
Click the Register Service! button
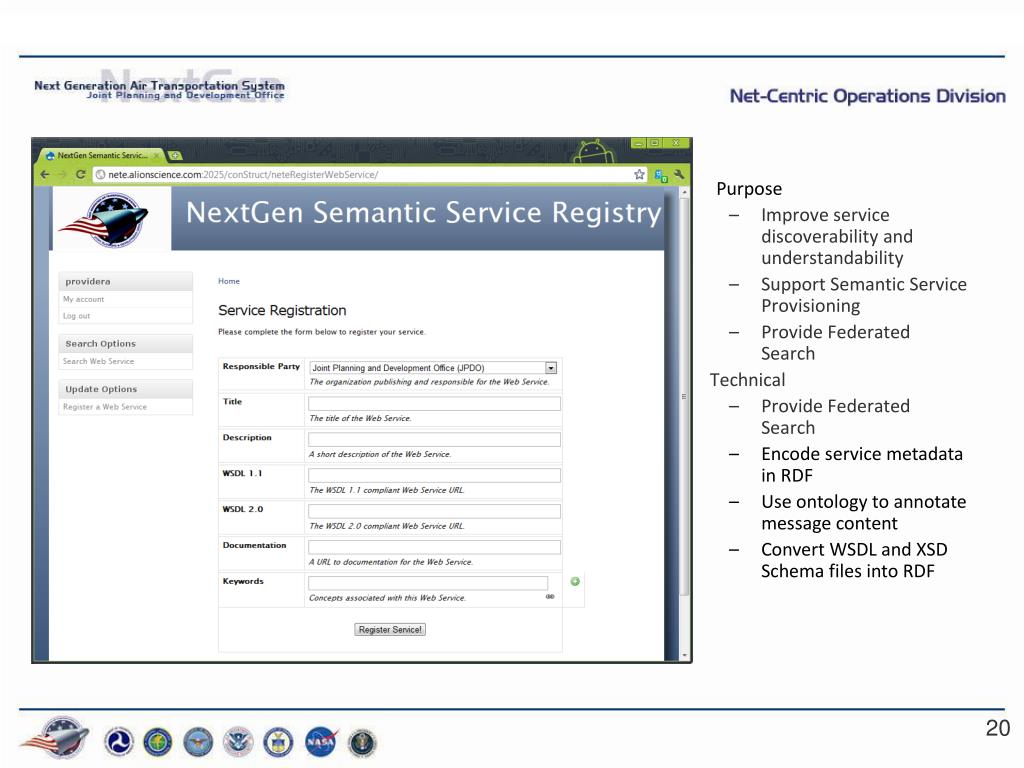(x=390, y=630)
